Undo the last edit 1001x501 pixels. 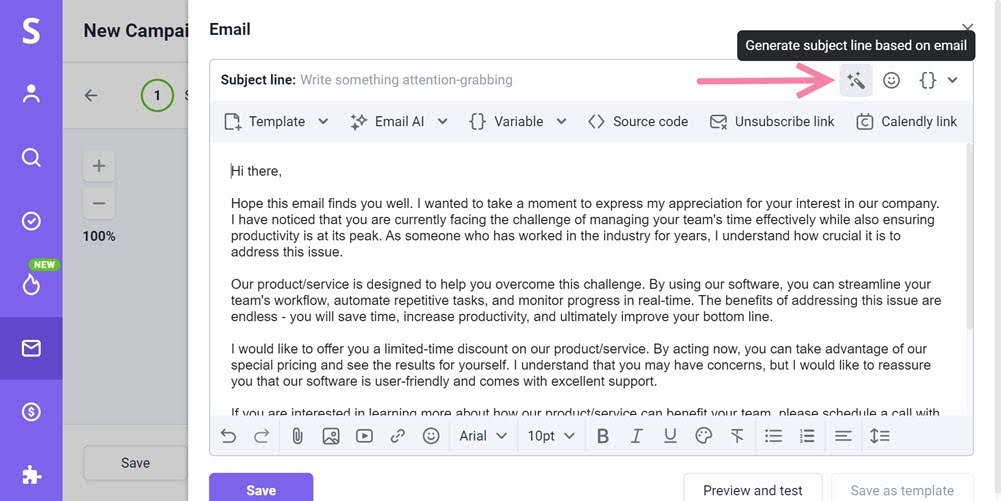229,436
